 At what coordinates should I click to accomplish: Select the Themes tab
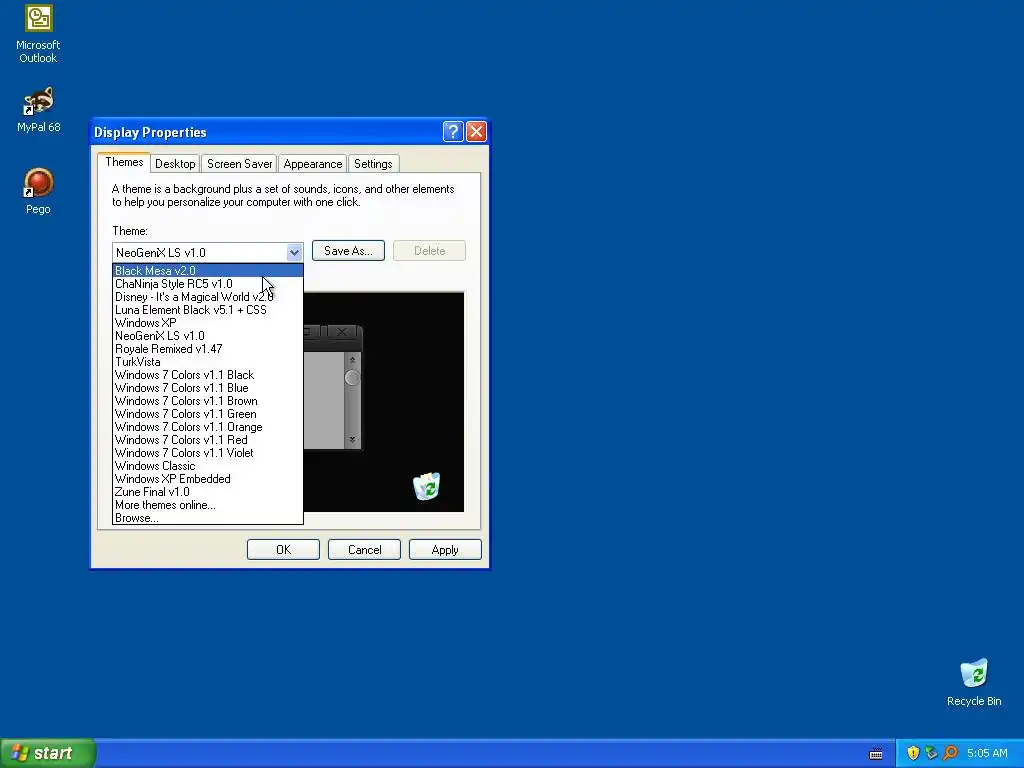[x=124, y=162]
